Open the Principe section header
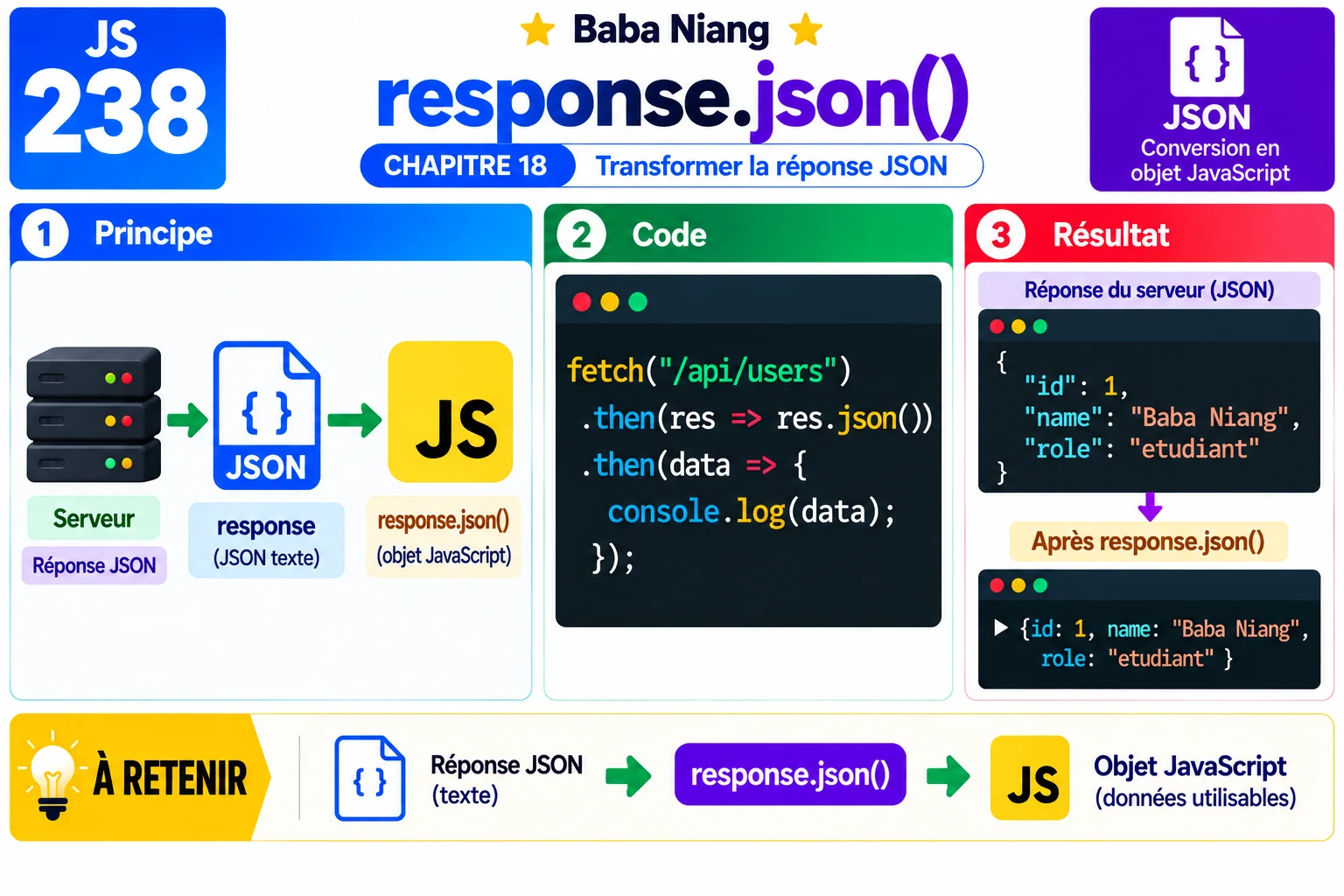Screen dimensions: 1344x896 [270, 233]
